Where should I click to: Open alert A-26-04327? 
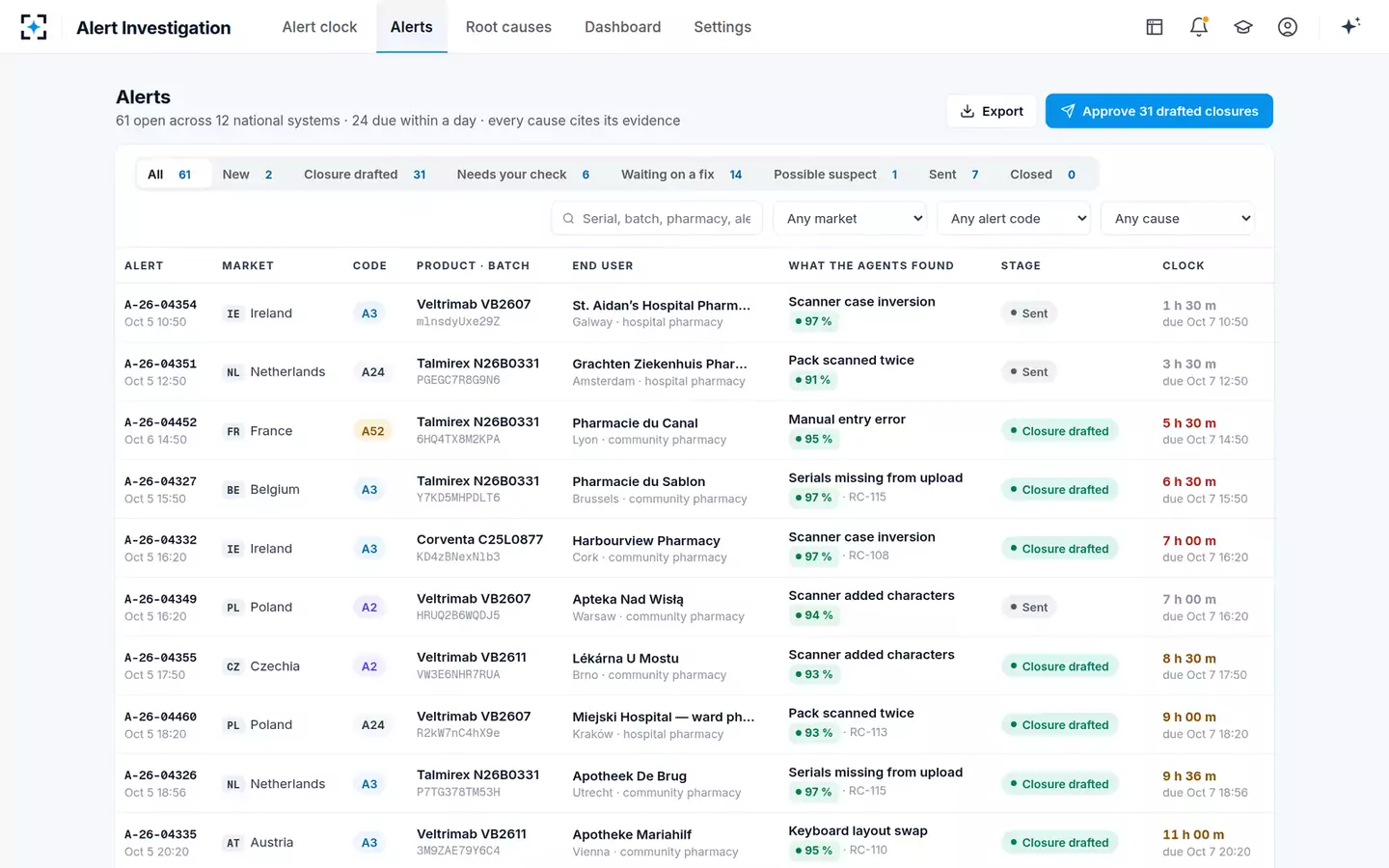click(160, 481)
